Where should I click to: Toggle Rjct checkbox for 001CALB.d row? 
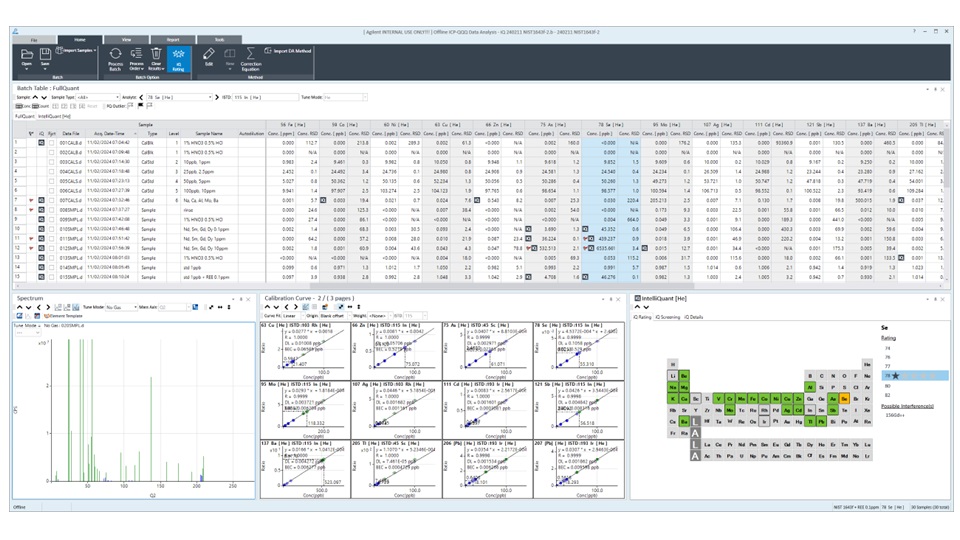[x=51, y=143]
